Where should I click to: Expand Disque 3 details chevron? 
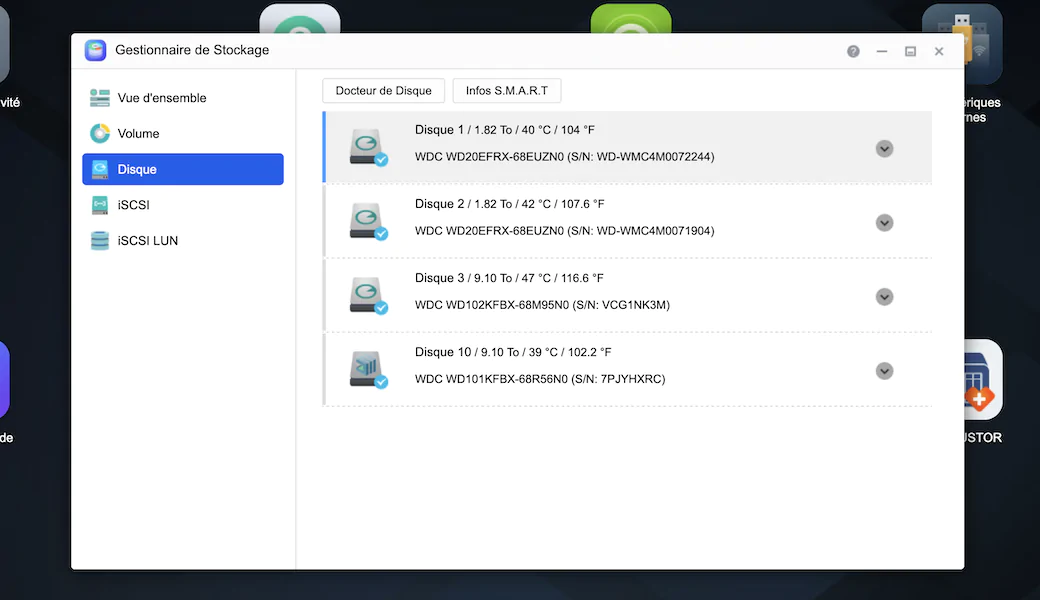884,297
